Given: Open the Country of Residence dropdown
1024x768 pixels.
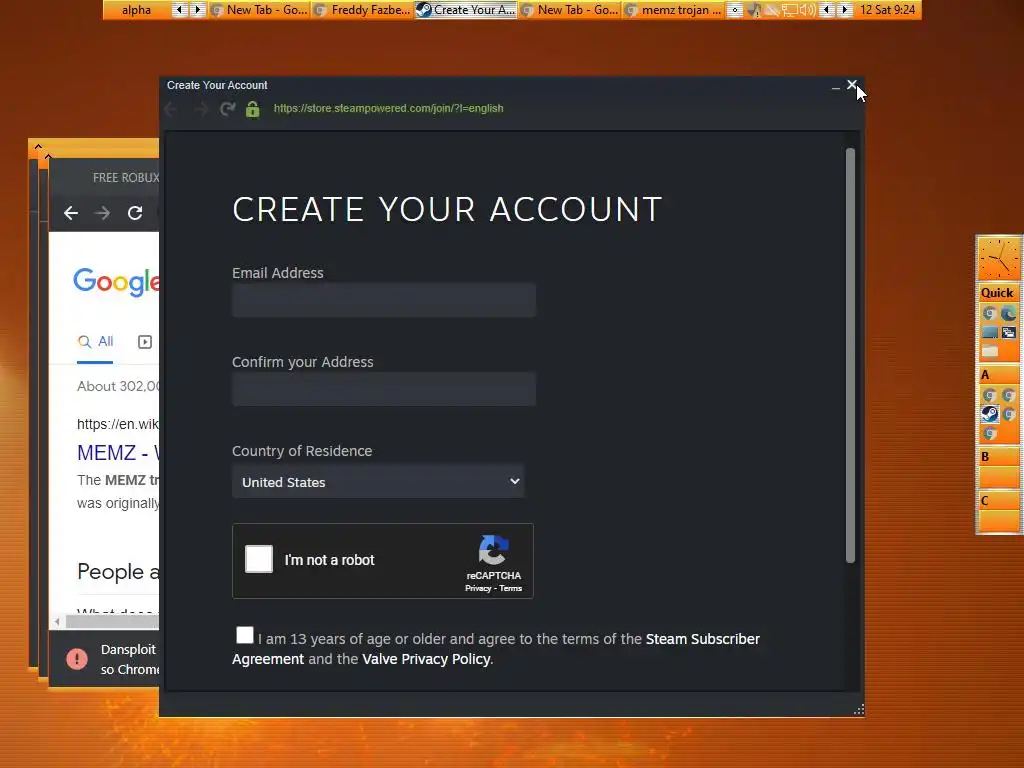Looking at the screenshot, I should [378, 482].
